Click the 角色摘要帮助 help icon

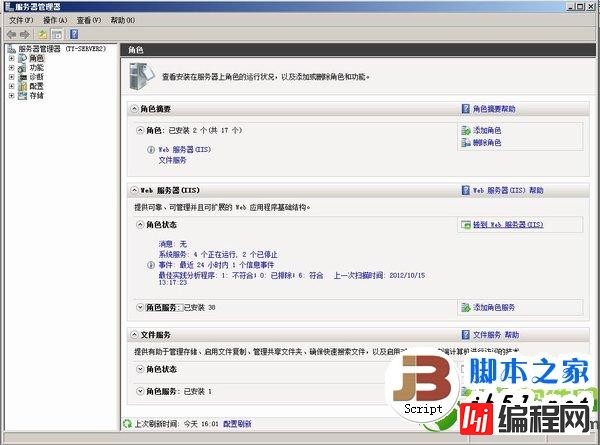[x=465, y=109]
